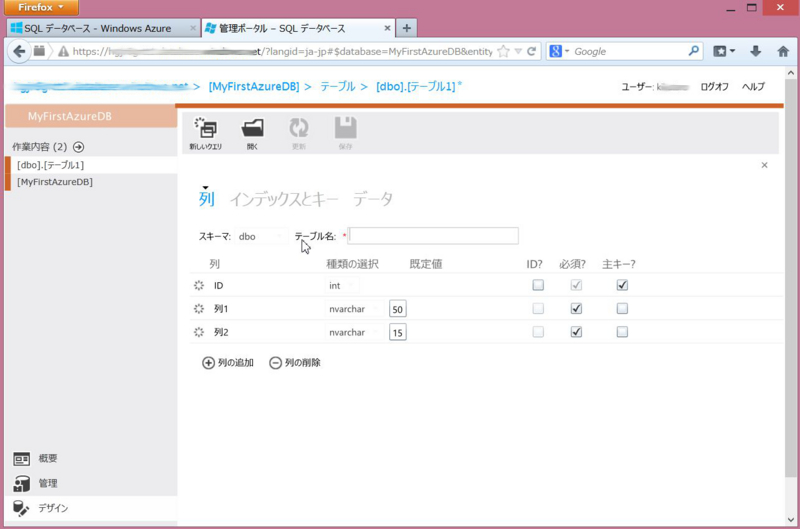Close the table designer panel with X

click(764, 165)
